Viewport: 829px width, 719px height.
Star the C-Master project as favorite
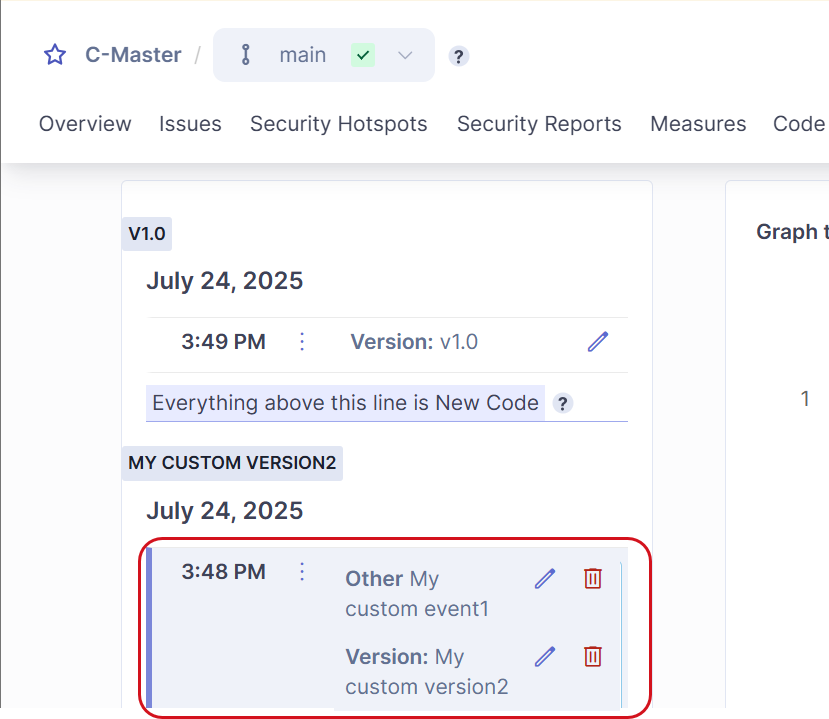pos(54,55)
